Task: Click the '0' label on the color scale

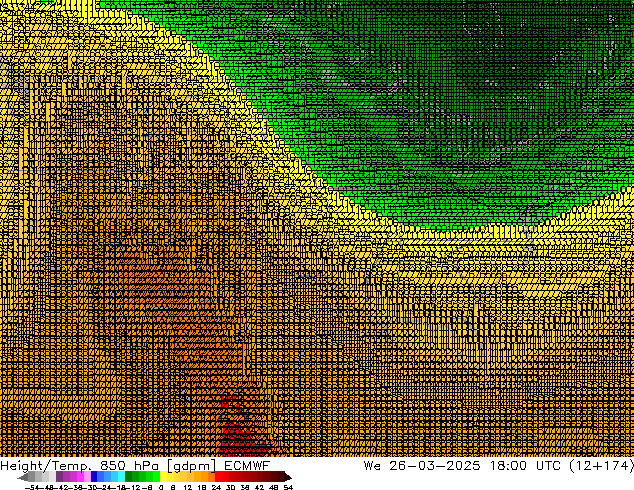Action: (161, 488)
